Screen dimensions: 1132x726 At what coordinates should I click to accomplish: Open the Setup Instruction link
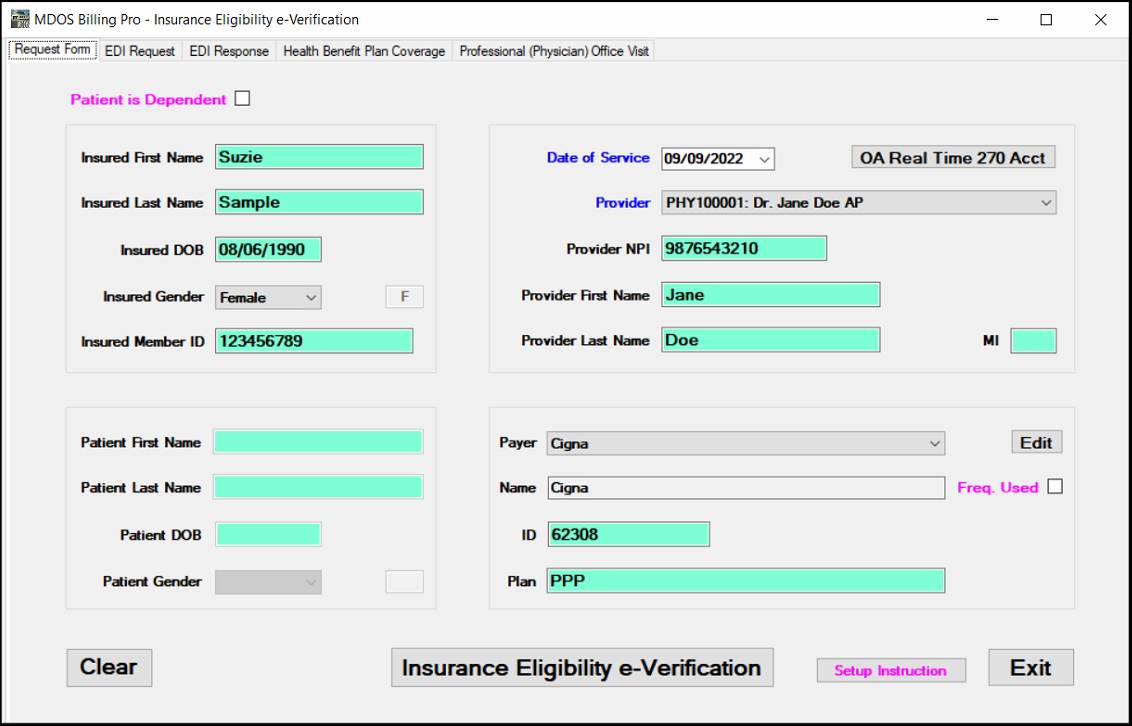click(890, 669)
